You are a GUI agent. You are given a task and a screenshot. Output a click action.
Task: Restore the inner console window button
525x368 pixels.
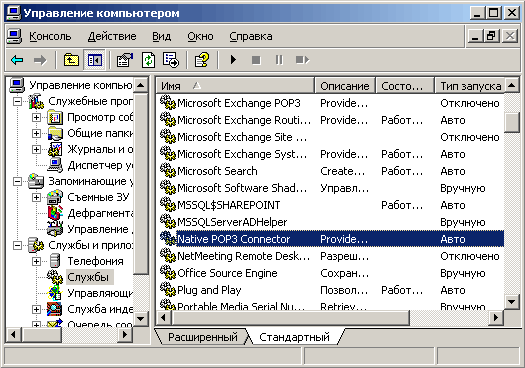(492, 36)
